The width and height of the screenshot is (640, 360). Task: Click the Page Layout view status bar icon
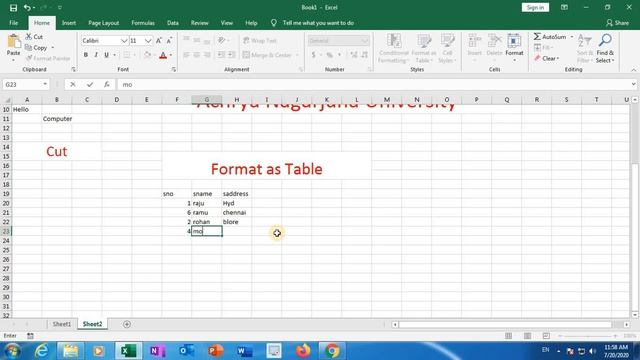pos(527,336)
